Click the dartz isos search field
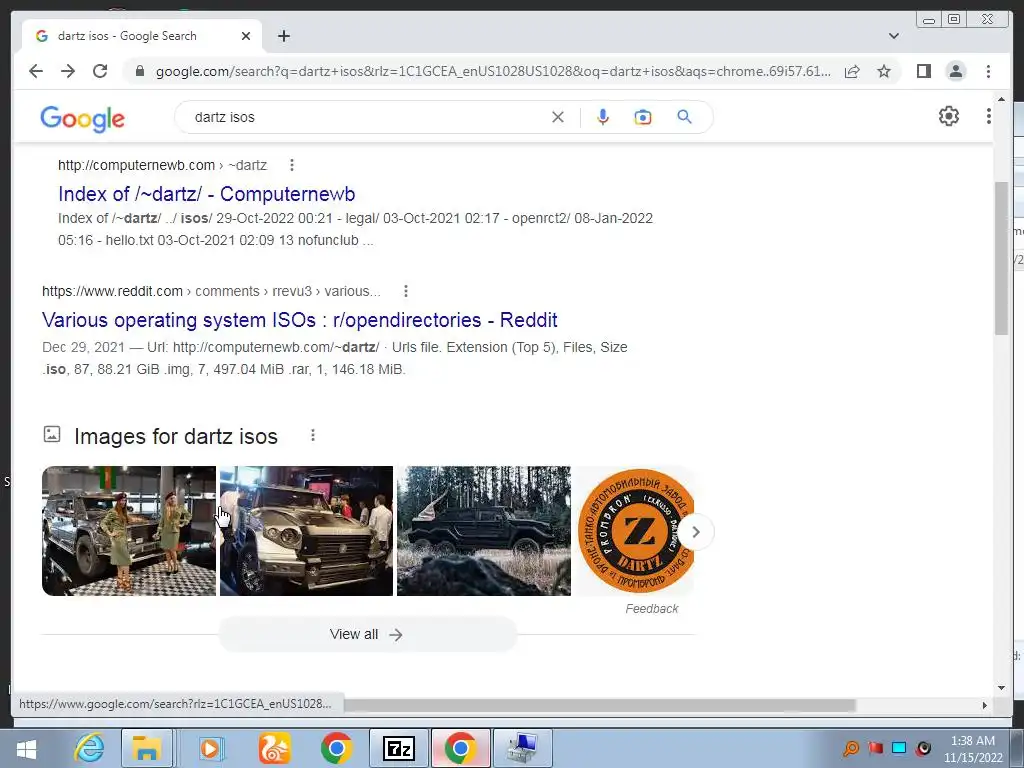The height and width of the screenshot is (768, 1024). click(366, 117)
